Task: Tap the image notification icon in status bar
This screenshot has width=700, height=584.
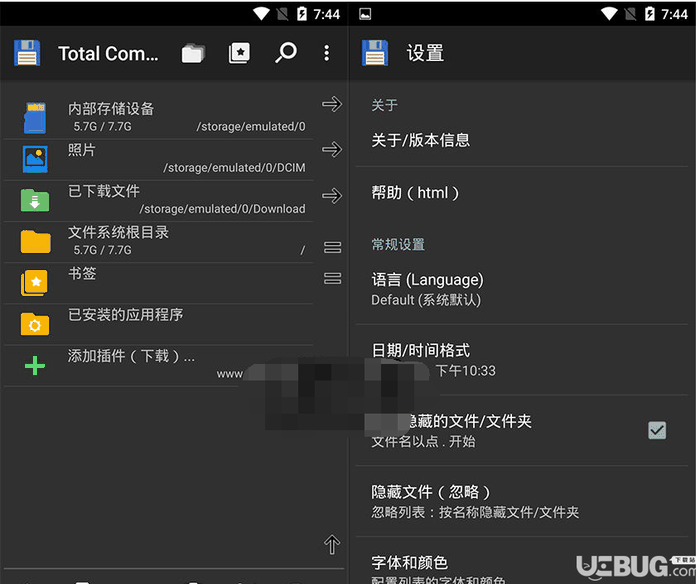Action: [x=365, y=14]
